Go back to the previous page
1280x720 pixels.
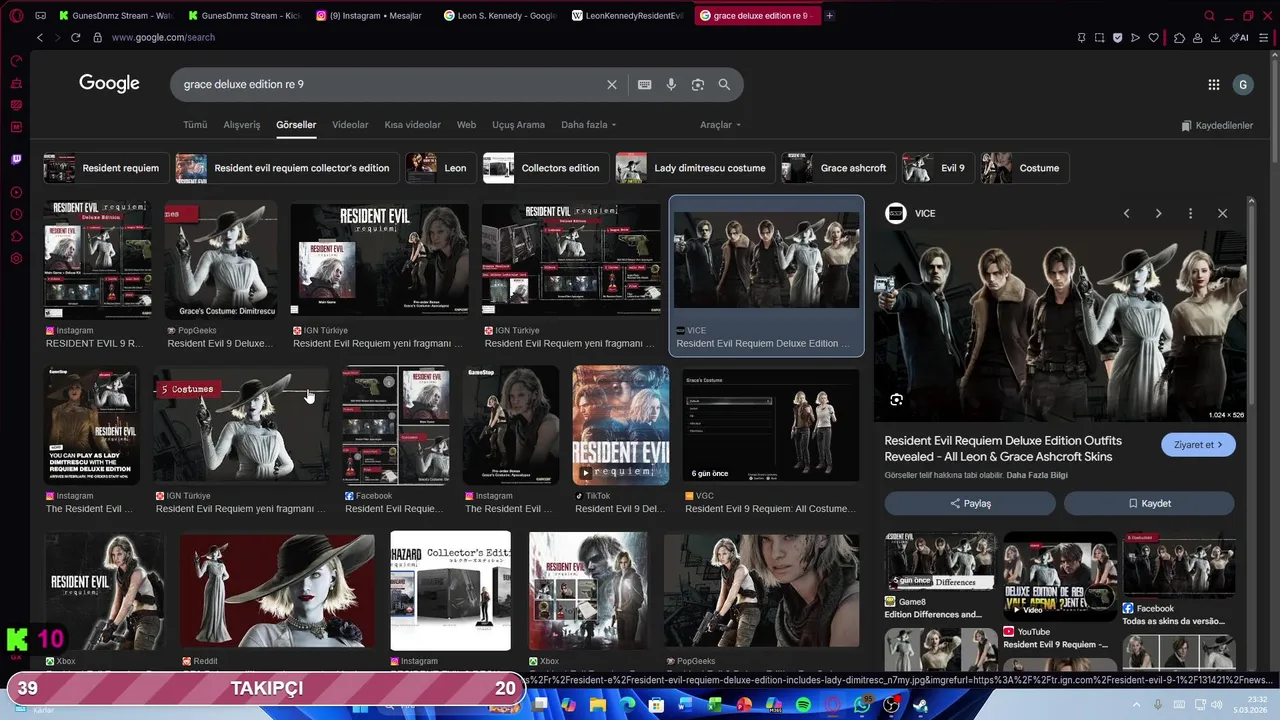[40, 37]
